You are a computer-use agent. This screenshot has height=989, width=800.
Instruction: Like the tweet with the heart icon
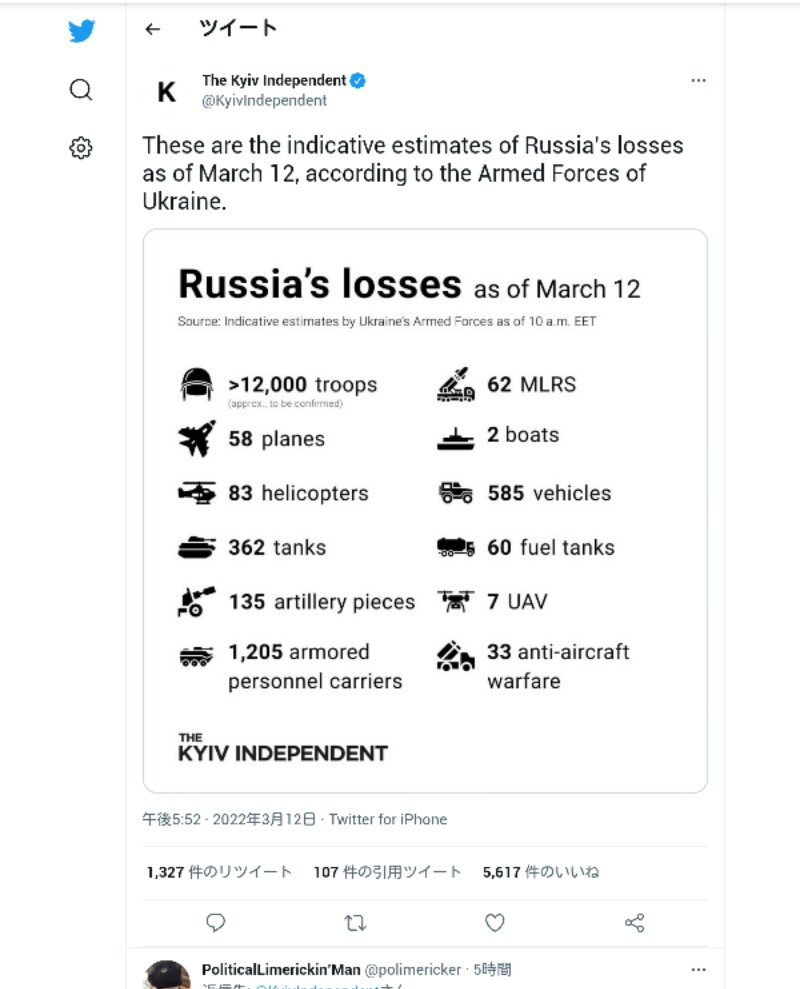[494, 923]
